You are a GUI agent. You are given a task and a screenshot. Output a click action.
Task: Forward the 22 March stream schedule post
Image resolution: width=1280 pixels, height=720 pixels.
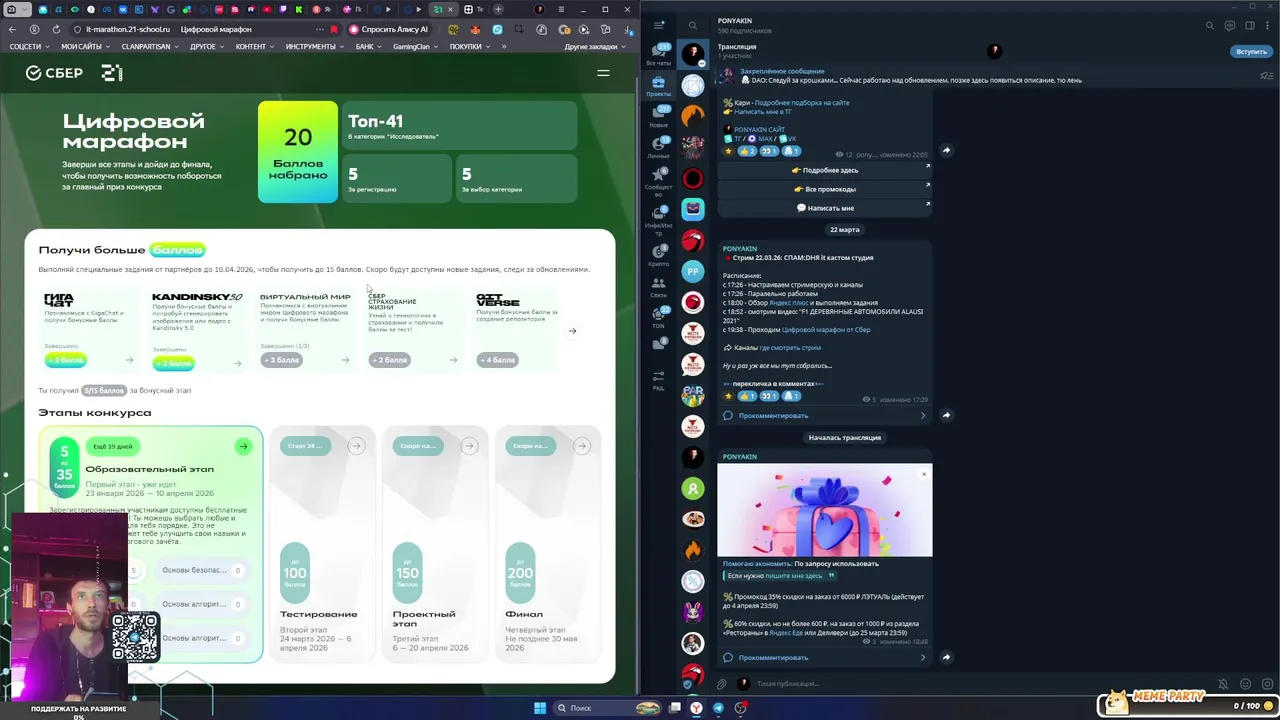[x=946, y=415]
